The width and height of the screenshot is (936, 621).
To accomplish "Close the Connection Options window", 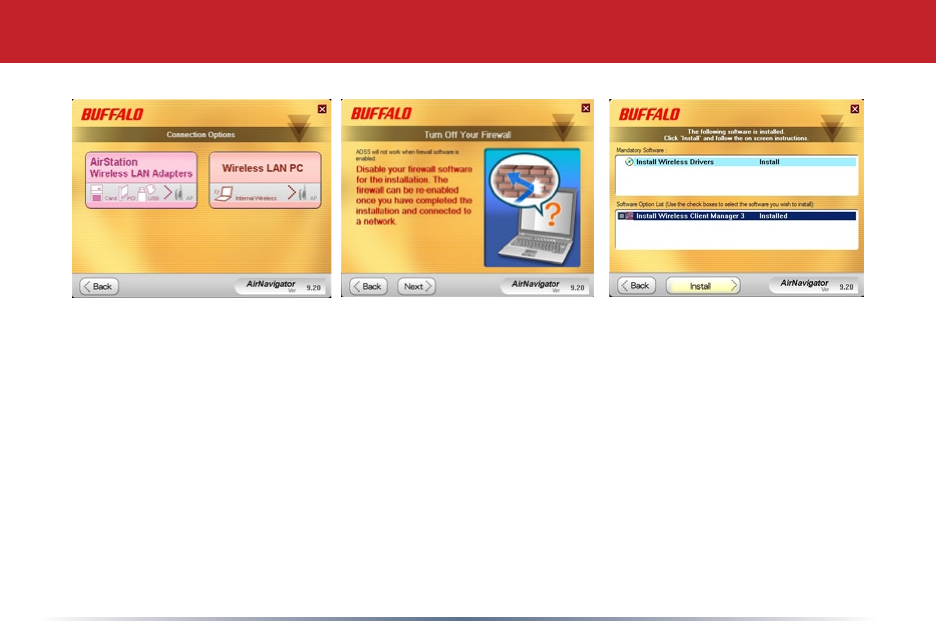I will point(322,109).
